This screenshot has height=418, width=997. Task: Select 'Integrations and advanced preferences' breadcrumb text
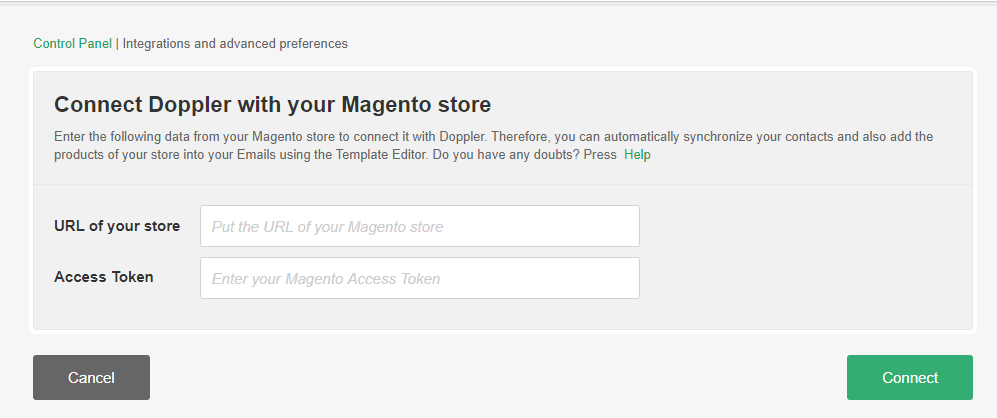pos(235,44)
